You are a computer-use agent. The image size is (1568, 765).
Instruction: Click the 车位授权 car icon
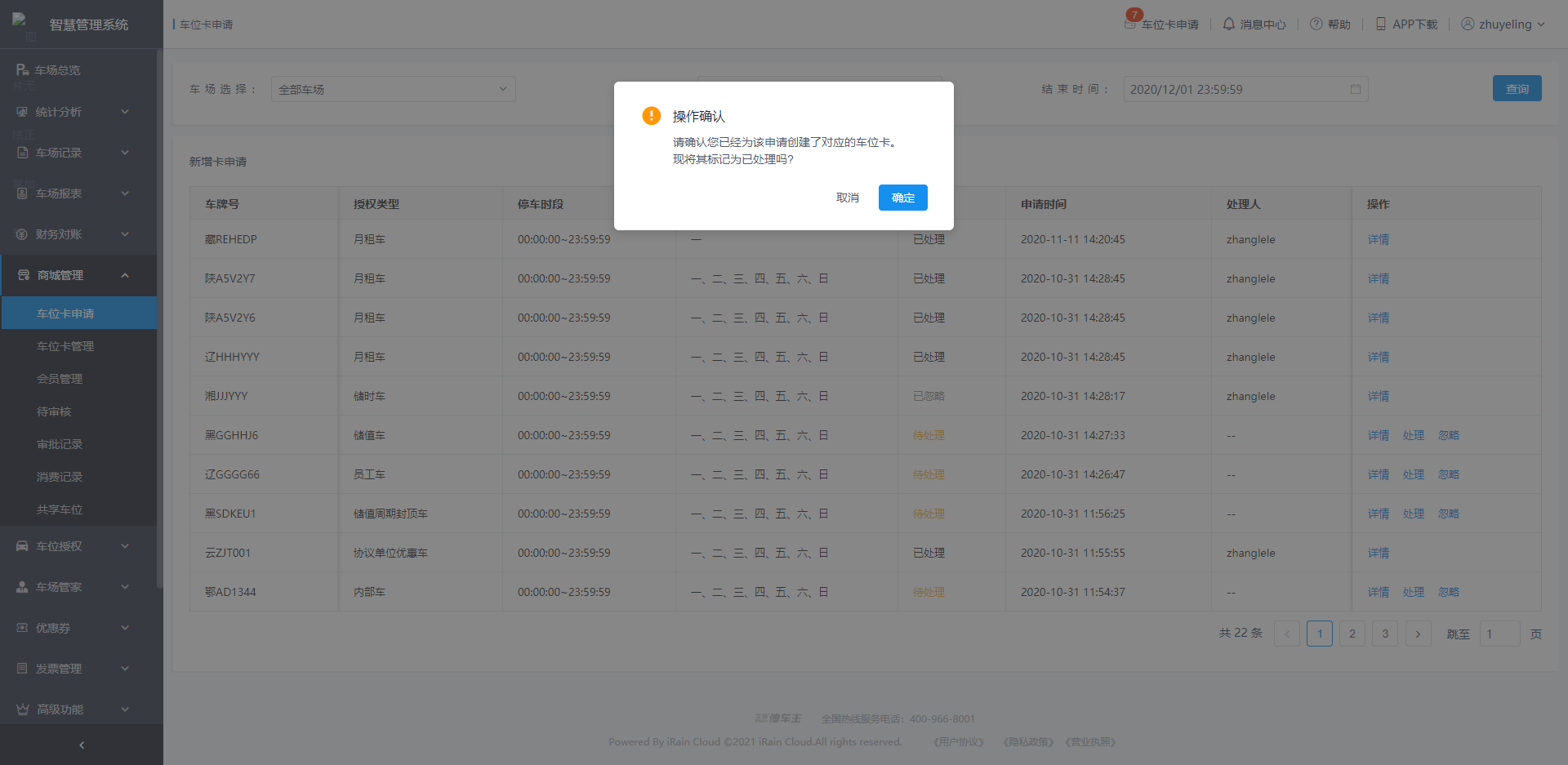click(x=23, y=546)
